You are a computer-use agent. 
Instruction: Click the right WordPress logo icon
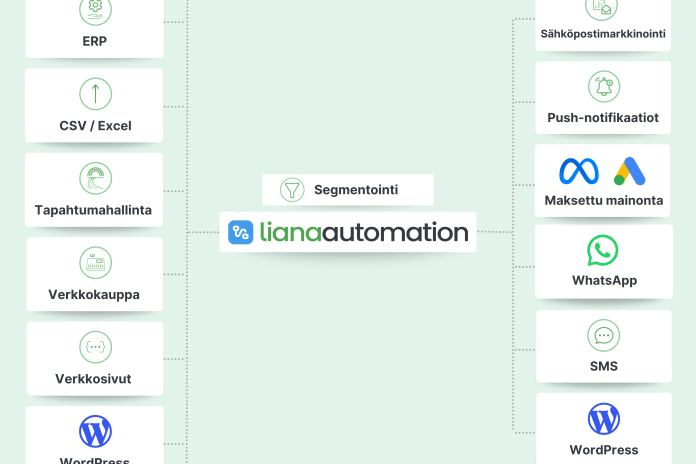pyautogui.click(x=603, y=418)
